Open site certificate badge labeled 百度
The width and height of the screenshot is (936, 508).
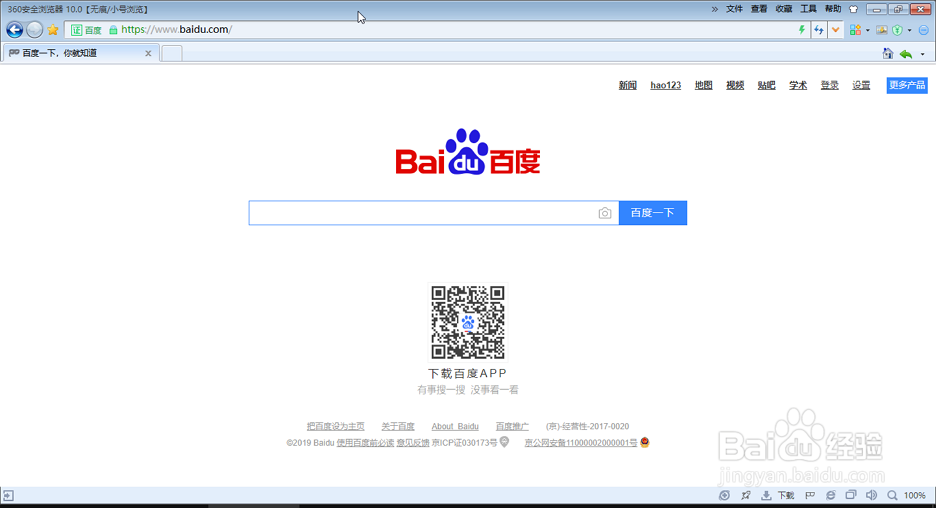[86, 30]
